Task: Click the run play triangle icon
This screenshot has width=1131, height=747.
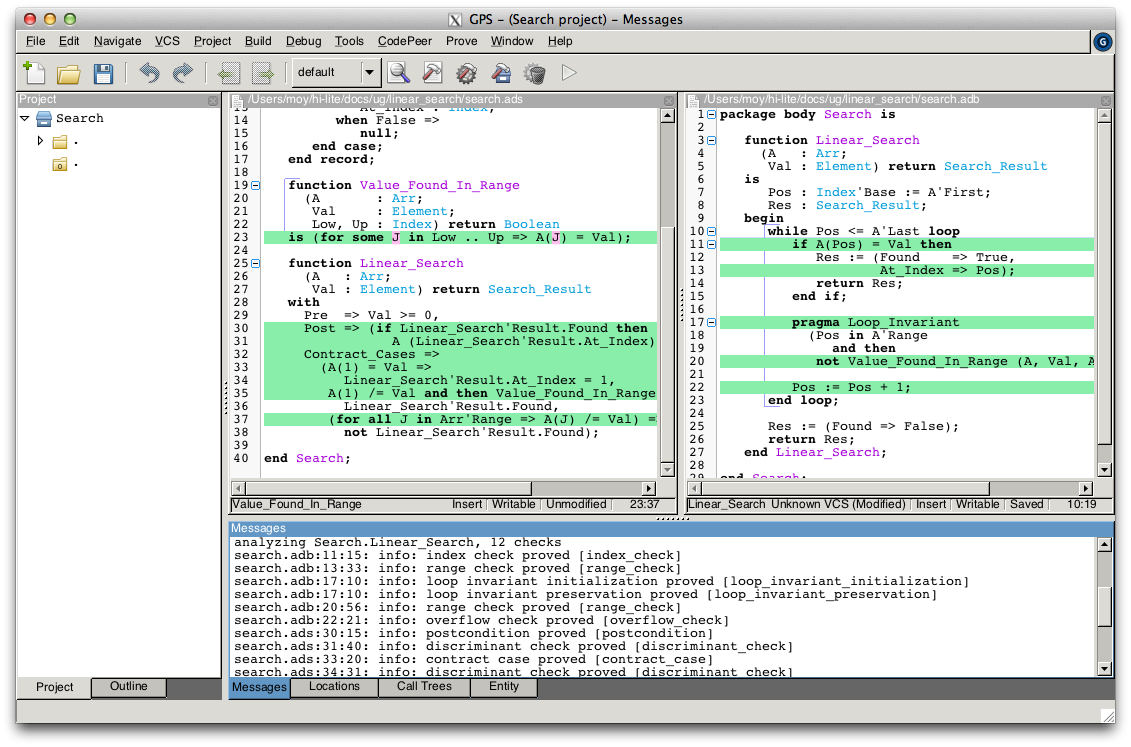Action: click(569, 73)
